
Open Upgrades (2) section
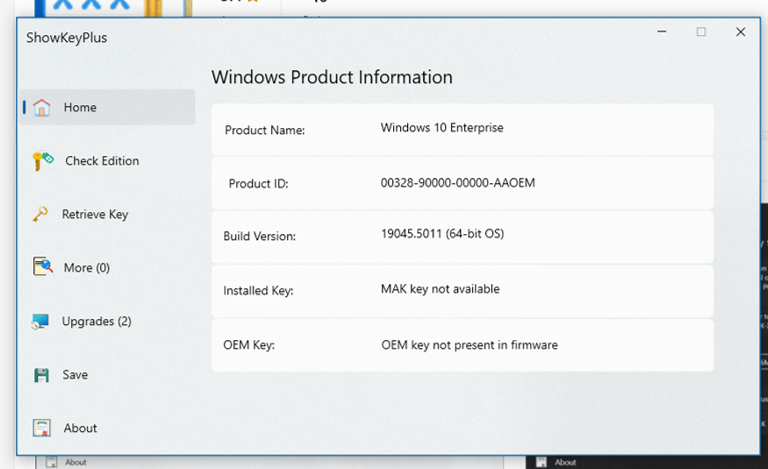click(96, 321)
